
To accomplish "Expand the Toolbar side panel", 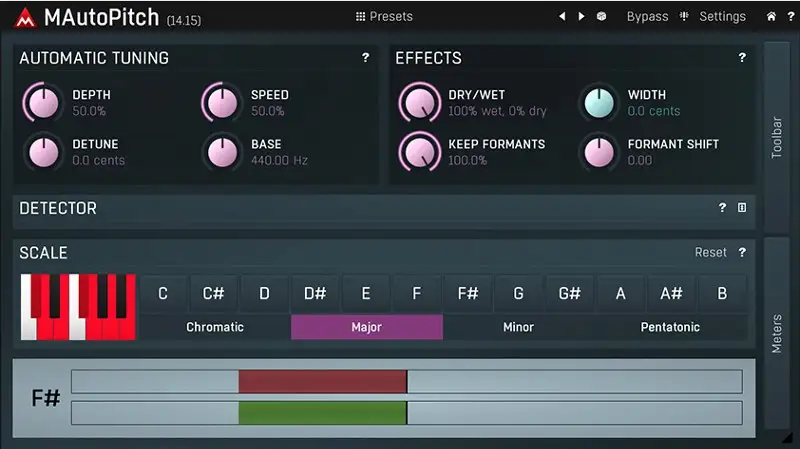I will pyautogui.click(x=777, y=135).
